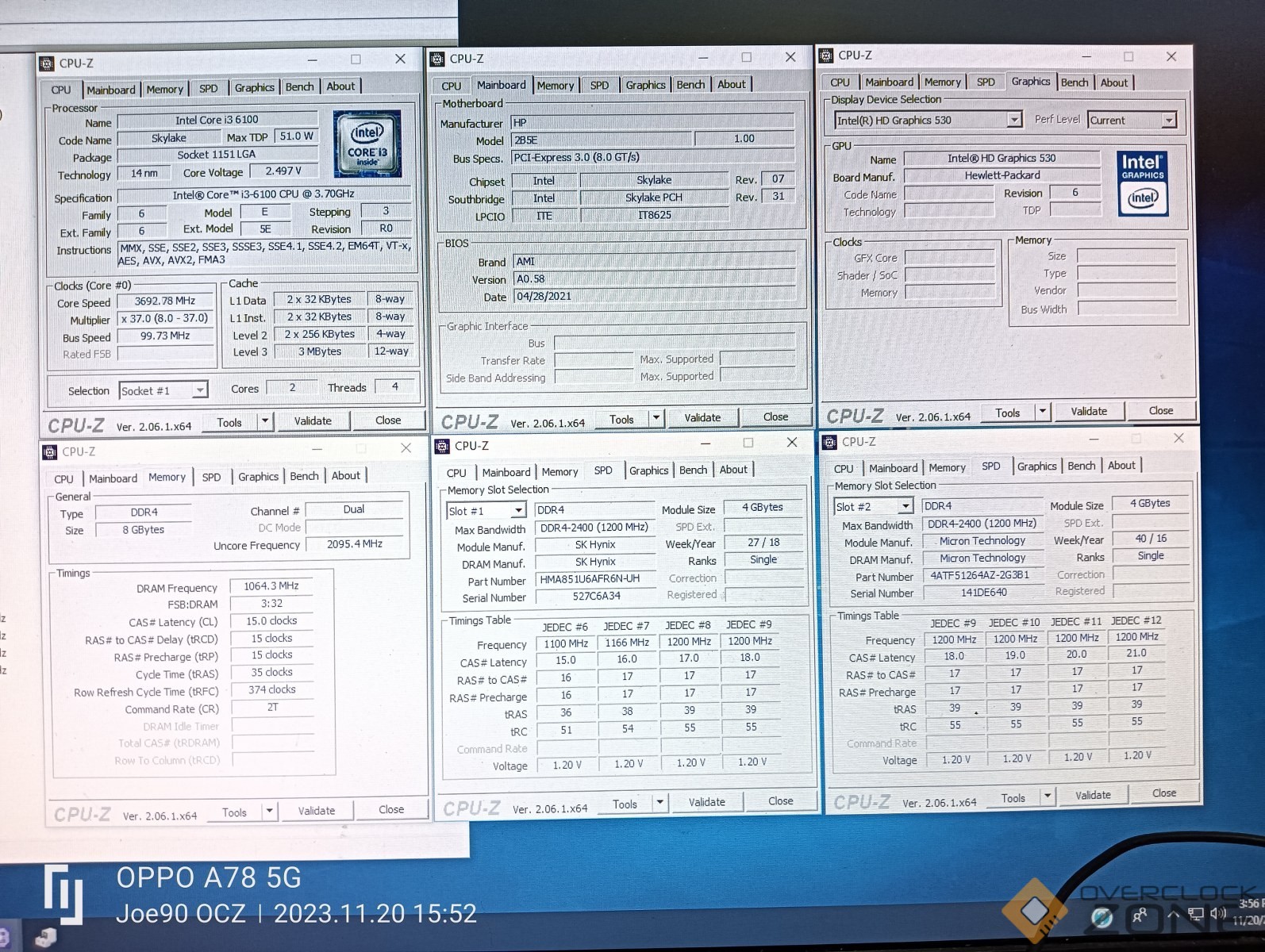Click the BIOS Date value 04/28/2021
Screen dimensions: 1265x952
click(654, 296)
